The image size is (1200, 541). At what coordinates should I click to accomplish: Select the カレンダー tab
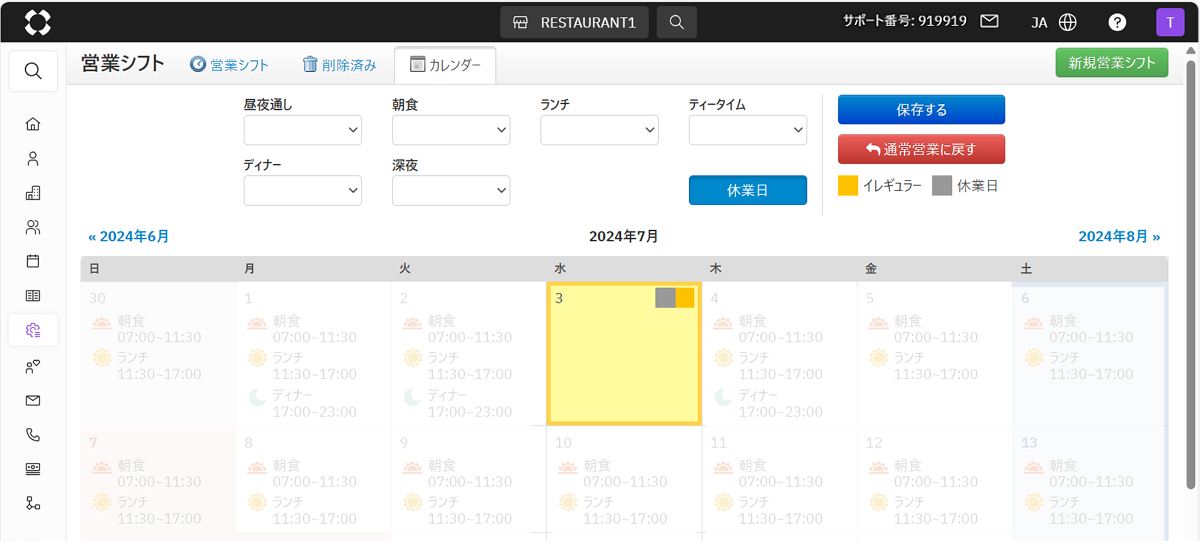point(445,65)
